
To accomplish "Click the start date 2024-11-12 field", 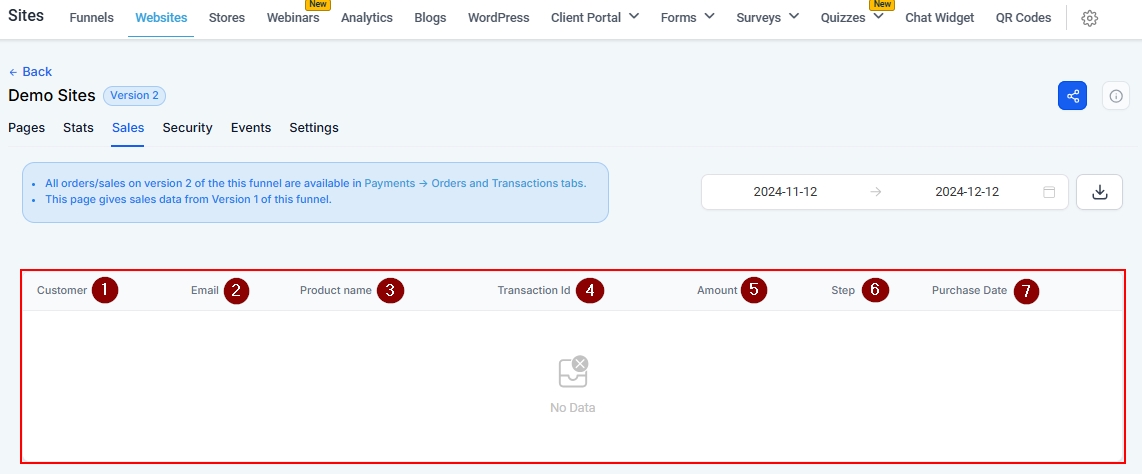I will (785, 192).
